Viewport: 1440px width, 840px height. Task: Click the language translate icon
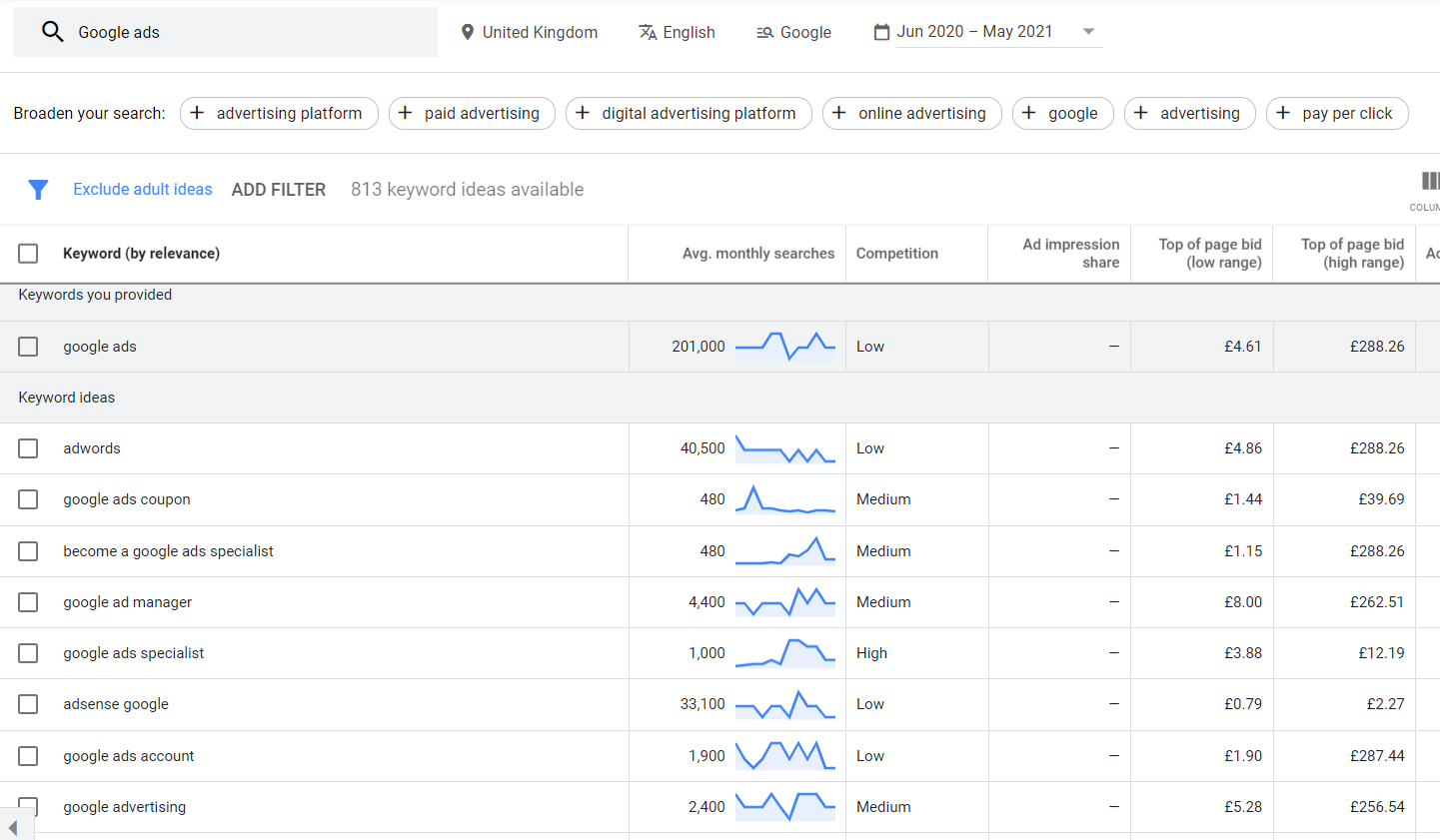[x=648, y=32]
